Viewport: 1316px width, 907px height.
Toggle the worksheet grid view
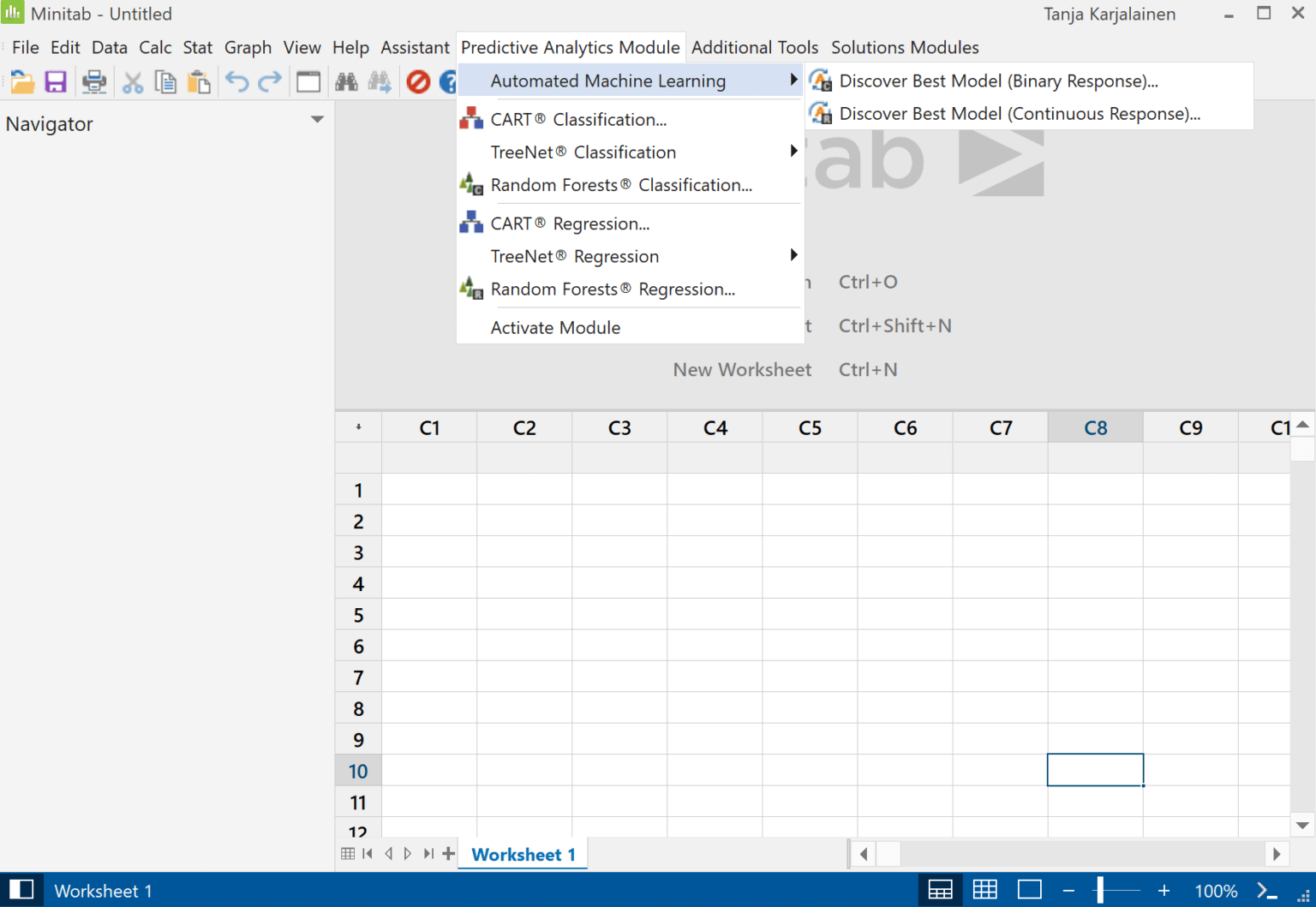coord(985,890)
